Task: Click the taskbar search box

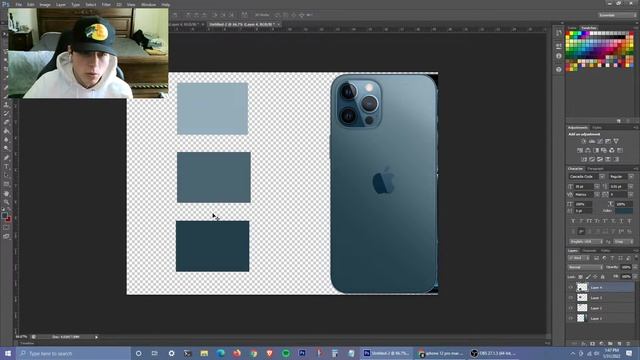Action: click(73, 353)
